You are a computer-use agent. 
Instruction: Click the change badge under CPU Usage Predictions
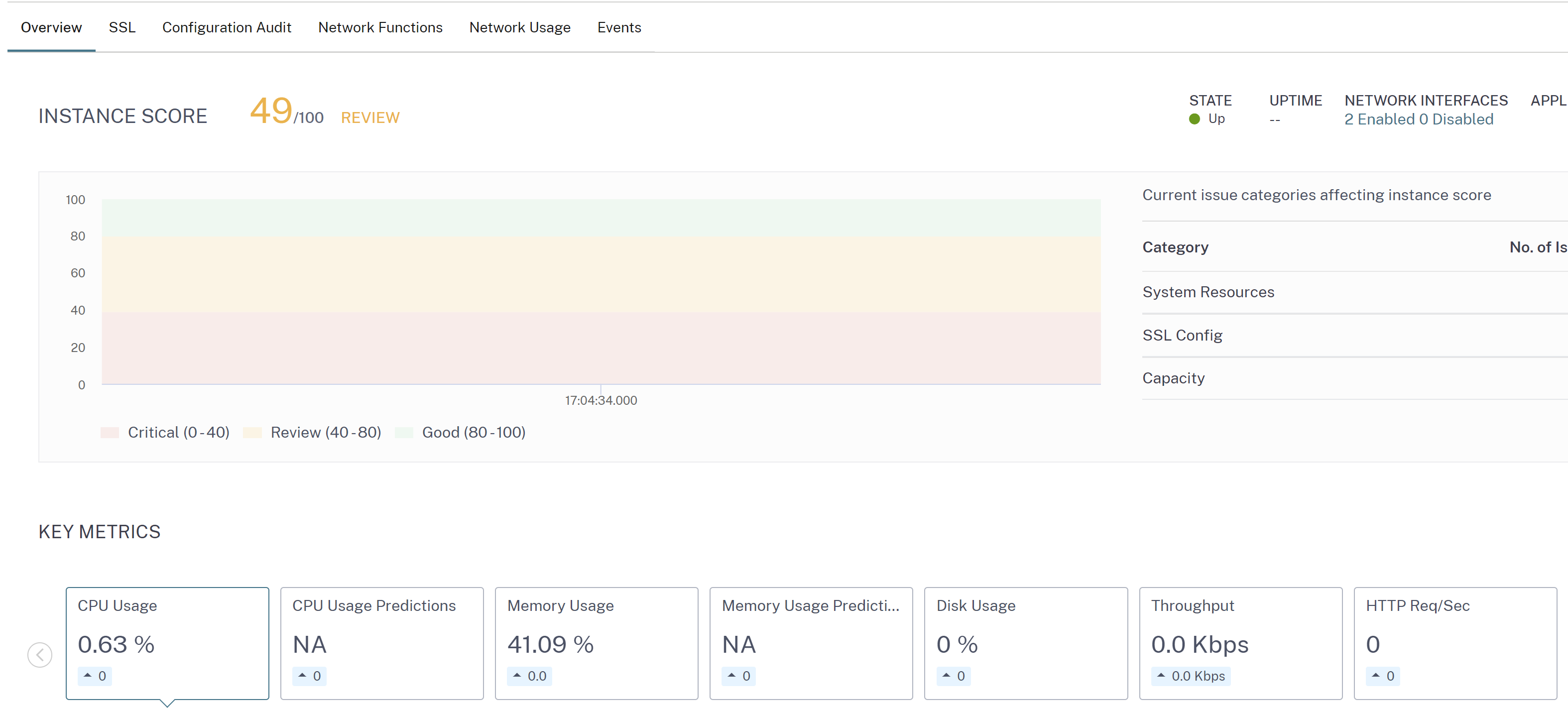(x=309, y=676)
